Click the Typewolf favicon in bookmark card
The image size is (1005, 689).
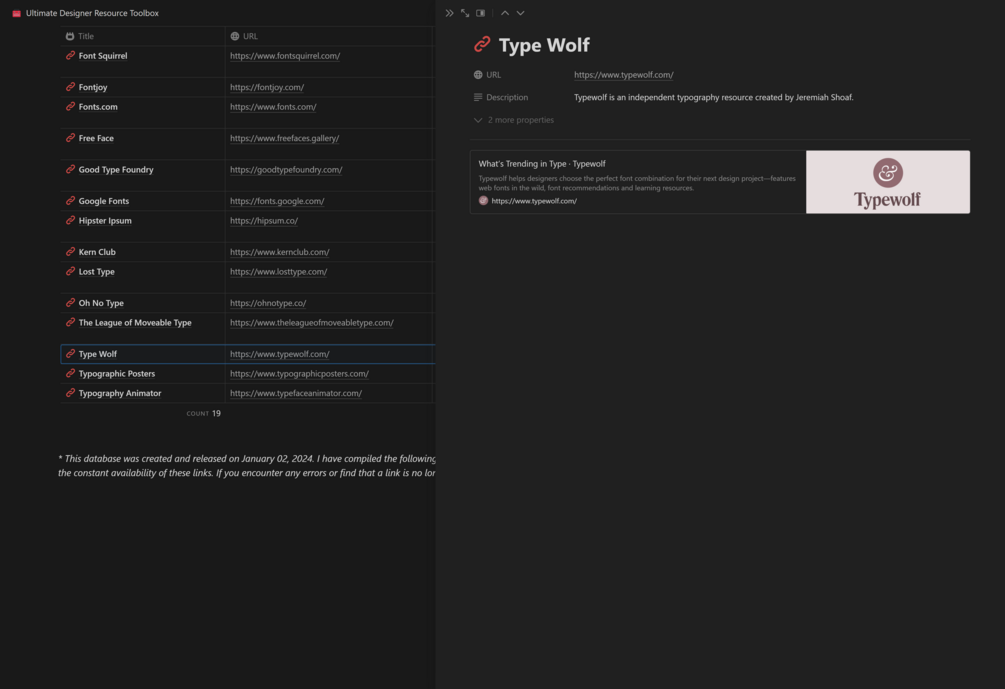(483, 201)
